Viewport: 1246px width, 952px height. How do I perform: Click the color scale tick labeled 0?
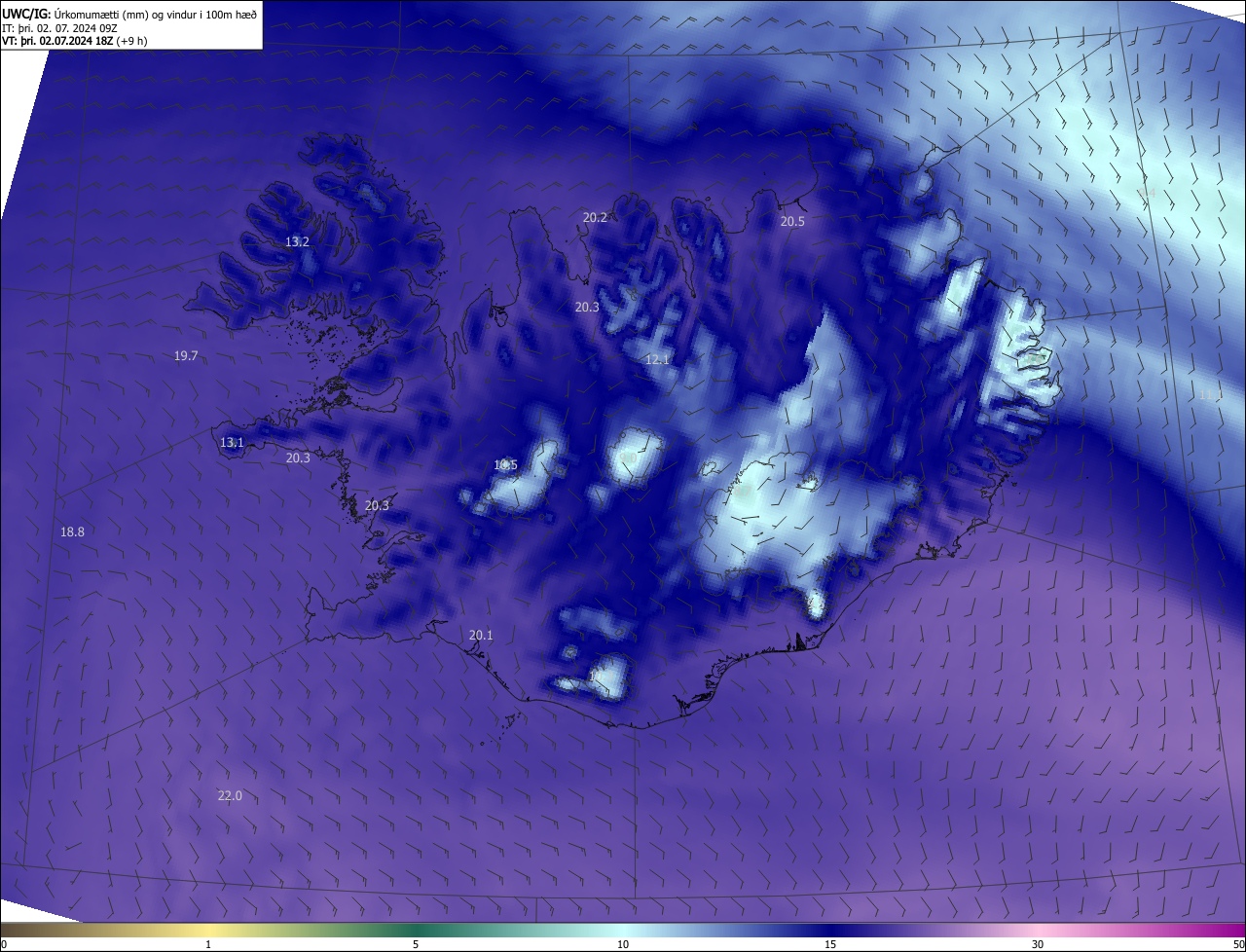[x=4, y=944]
